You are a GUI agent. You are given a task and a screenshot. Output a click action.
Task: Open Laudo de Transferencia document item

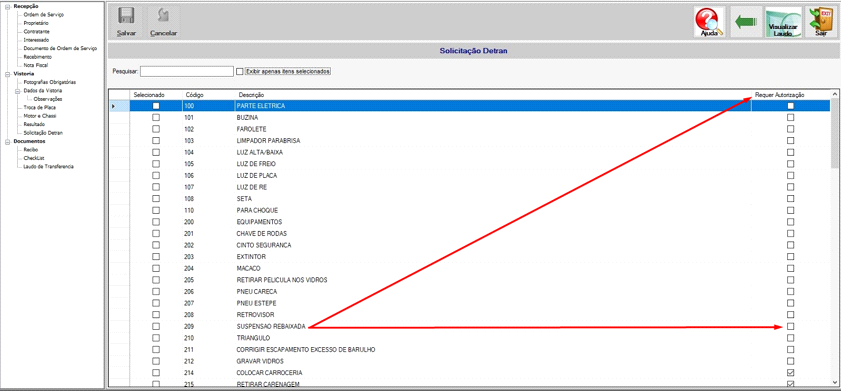[49, 166]
